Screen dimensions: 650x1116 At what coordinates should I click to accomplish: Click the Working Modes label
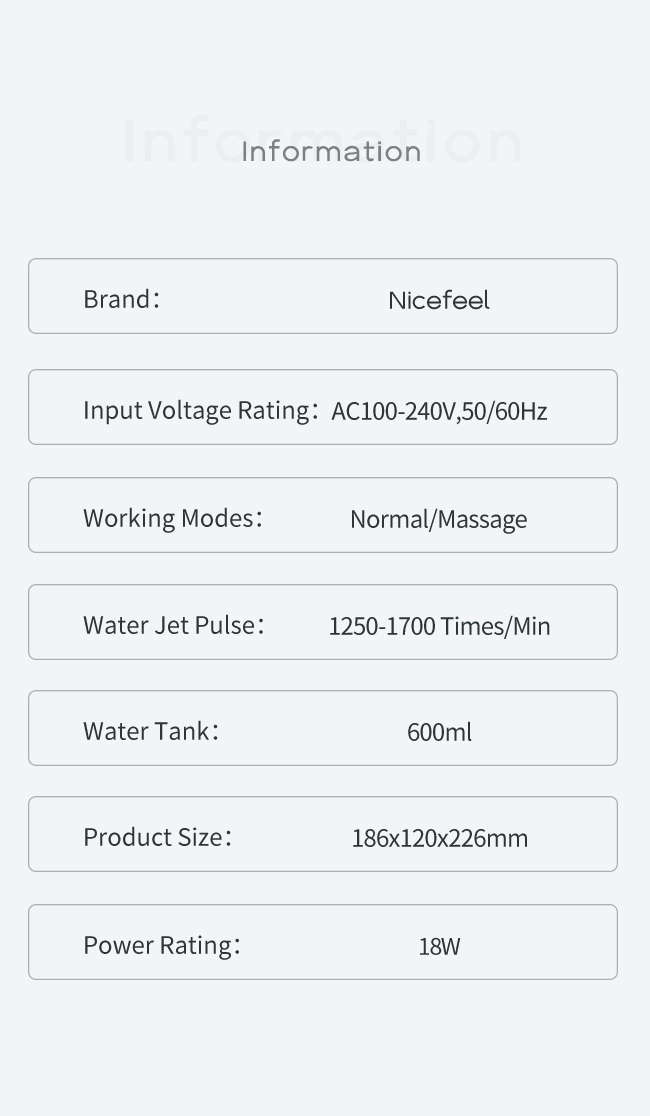click(x=172, y=518)
